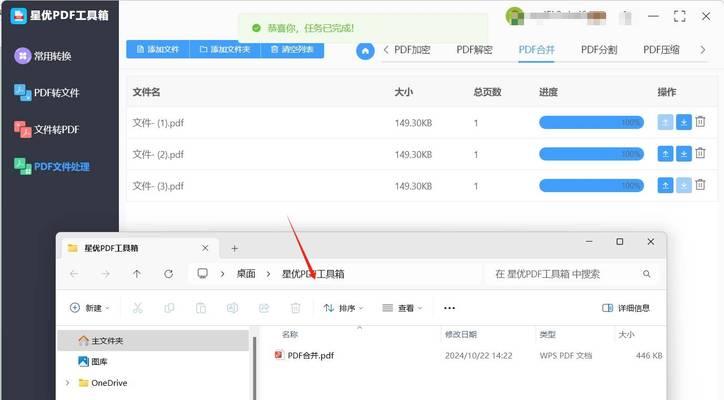Screen dimensions: 724x400
Task: Move 文件- (2).pdf up in list
Action: coord(665,154)
